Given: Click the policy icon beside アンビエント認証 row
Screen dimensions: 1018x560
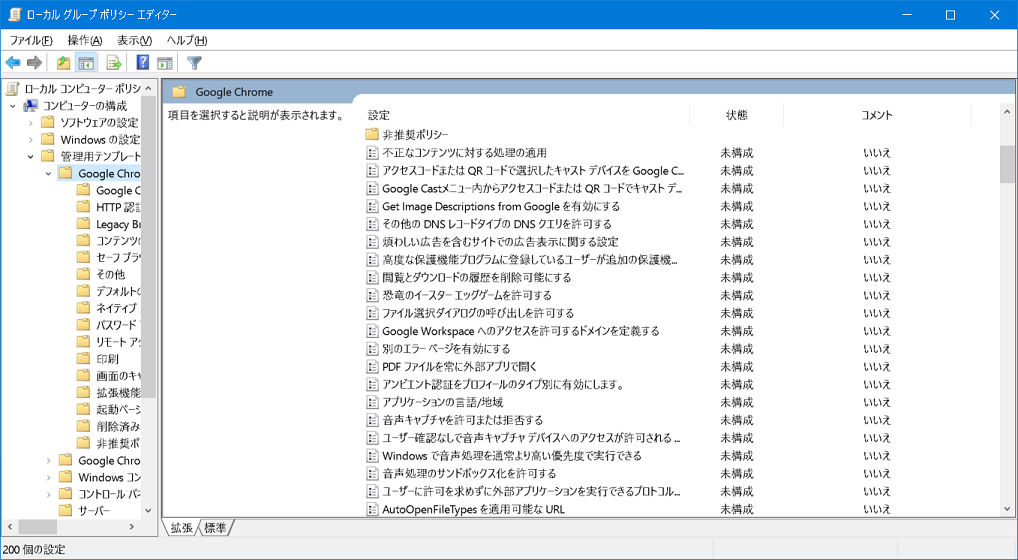Looking at the screenshot, I should 372,384.
